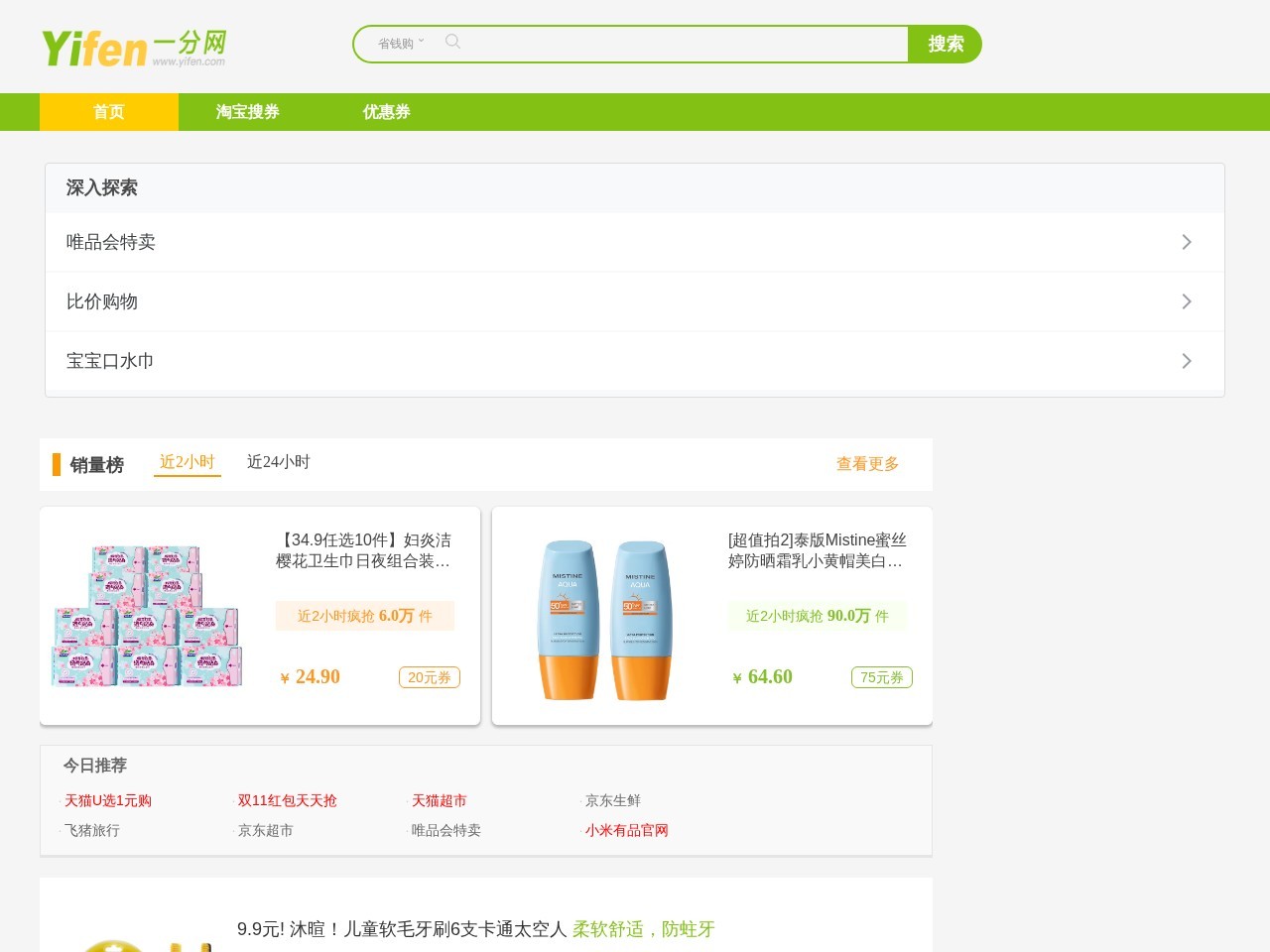Expand the 比价购物 row chevron
This screenshot has height=952, width=1270.
[x=1186, y=301]
